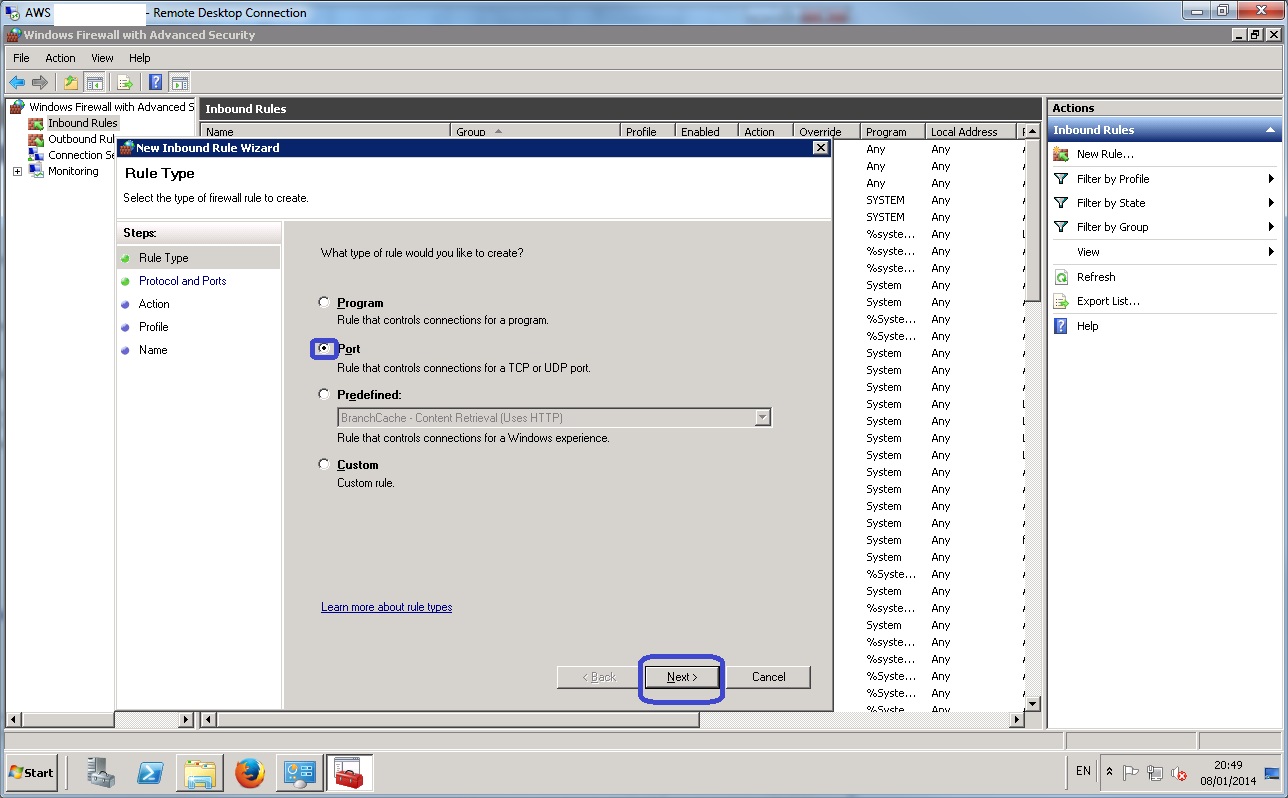This screenshot has width=1288, height=798.
Task: Click Cancel in the rule wizard
Action: tap(768, 677)
